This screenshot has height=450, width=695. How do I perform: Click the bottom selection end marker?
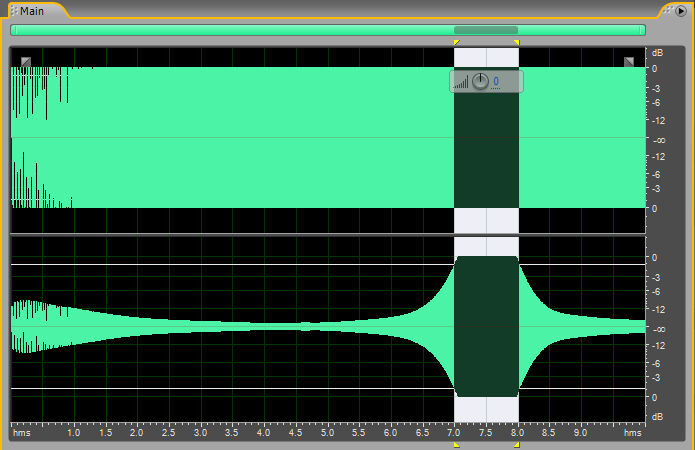coord(517,445)
